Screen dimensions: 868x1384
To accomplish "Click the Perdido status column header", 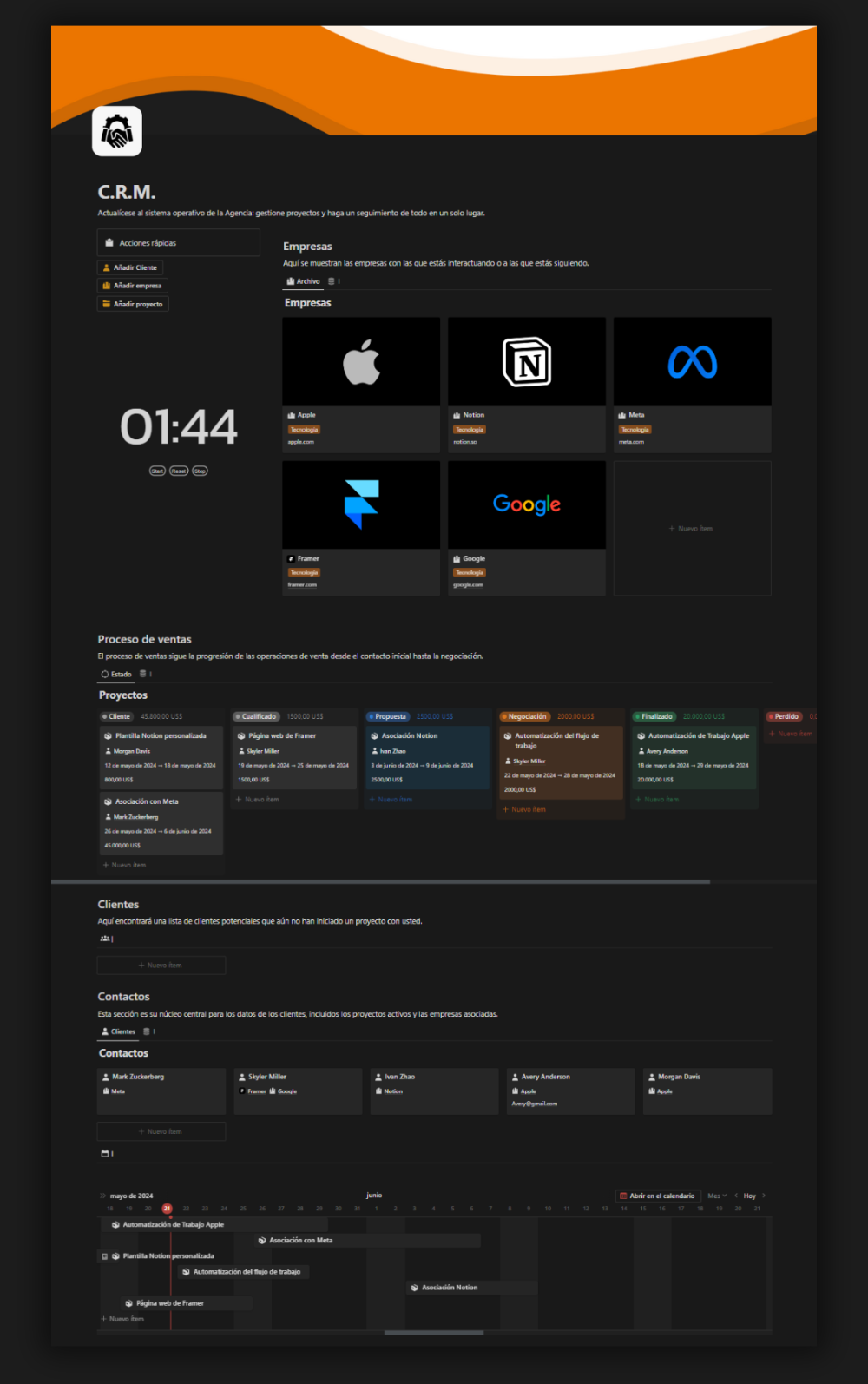I will click(784, 716).
